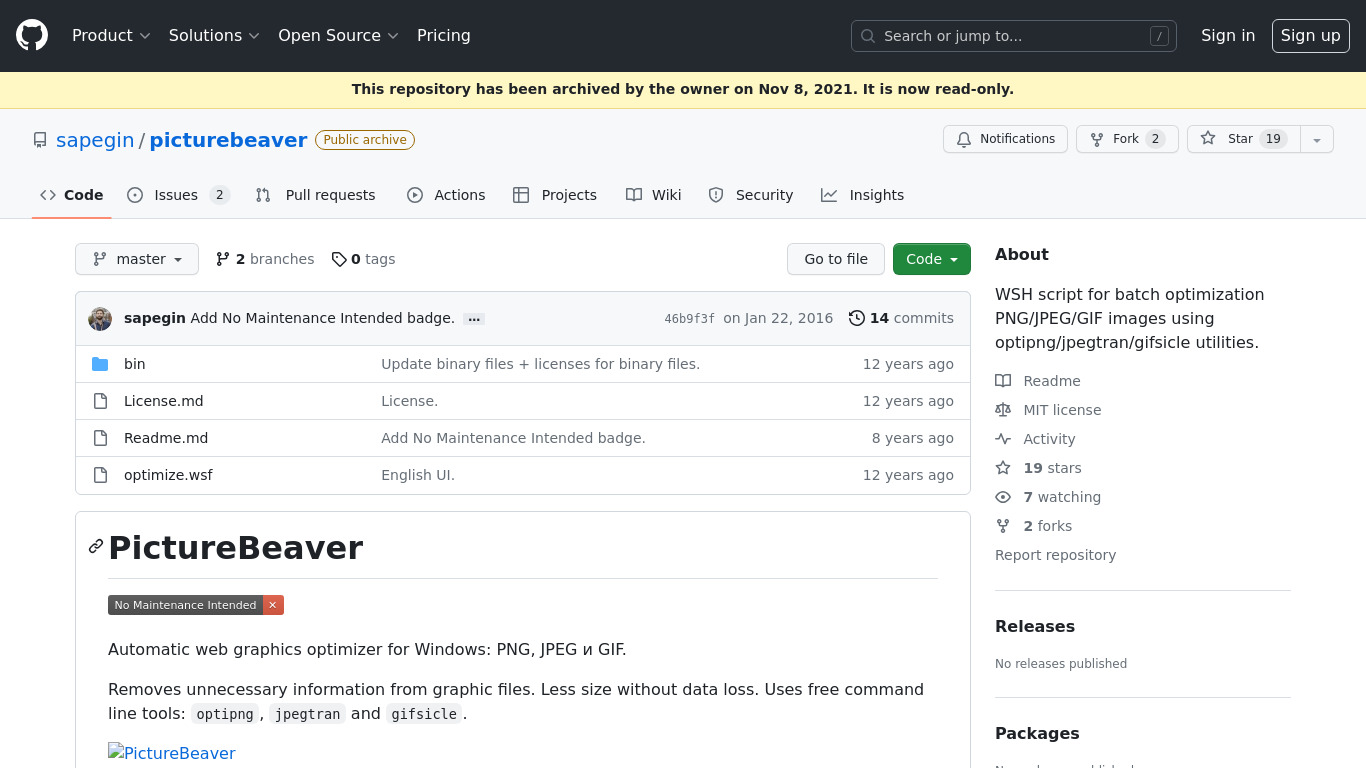Open the commit author sapegin link
The width and height of the screenshot is (1366, 768).
click(155, 318)
